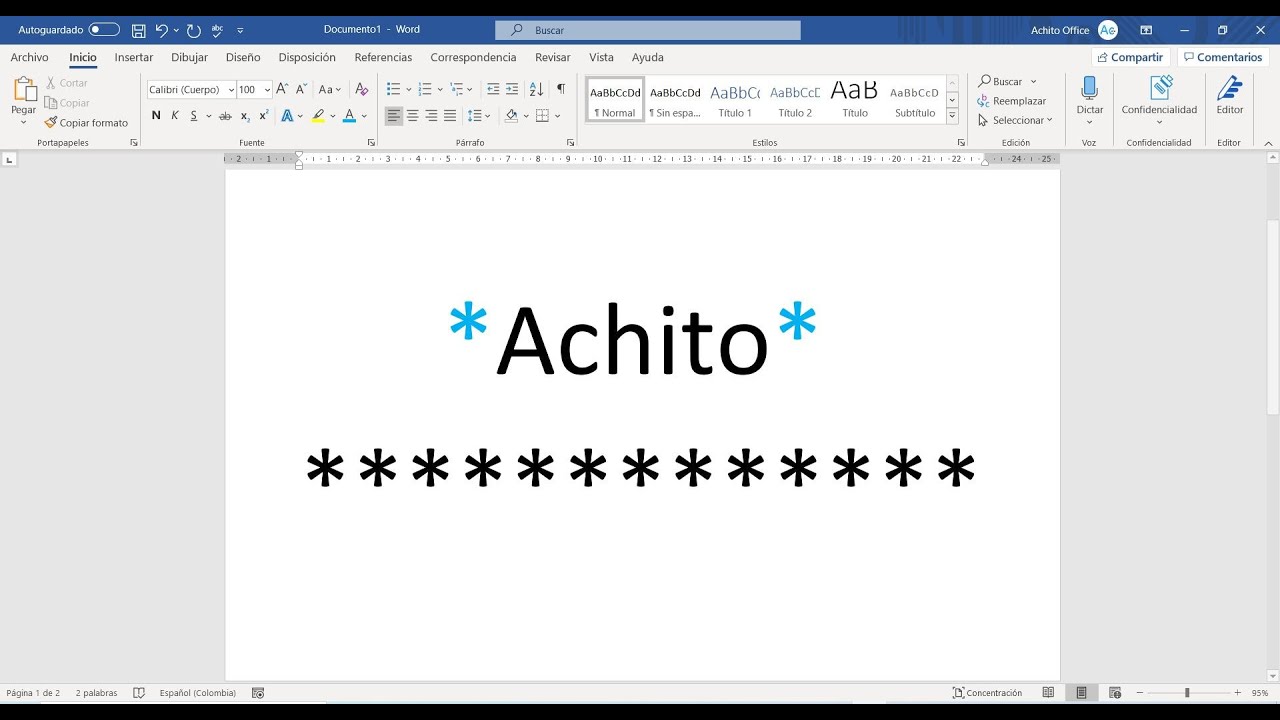Open the Archivo tab

(29, 57)
